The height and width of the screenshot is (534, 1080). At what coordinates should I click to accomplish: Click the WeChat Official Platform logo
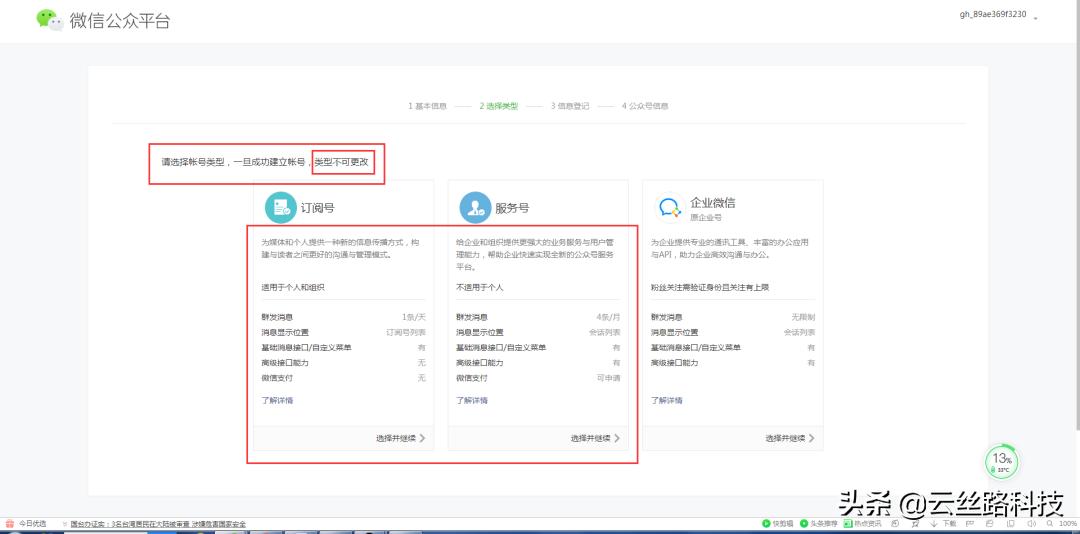[103, 20]
